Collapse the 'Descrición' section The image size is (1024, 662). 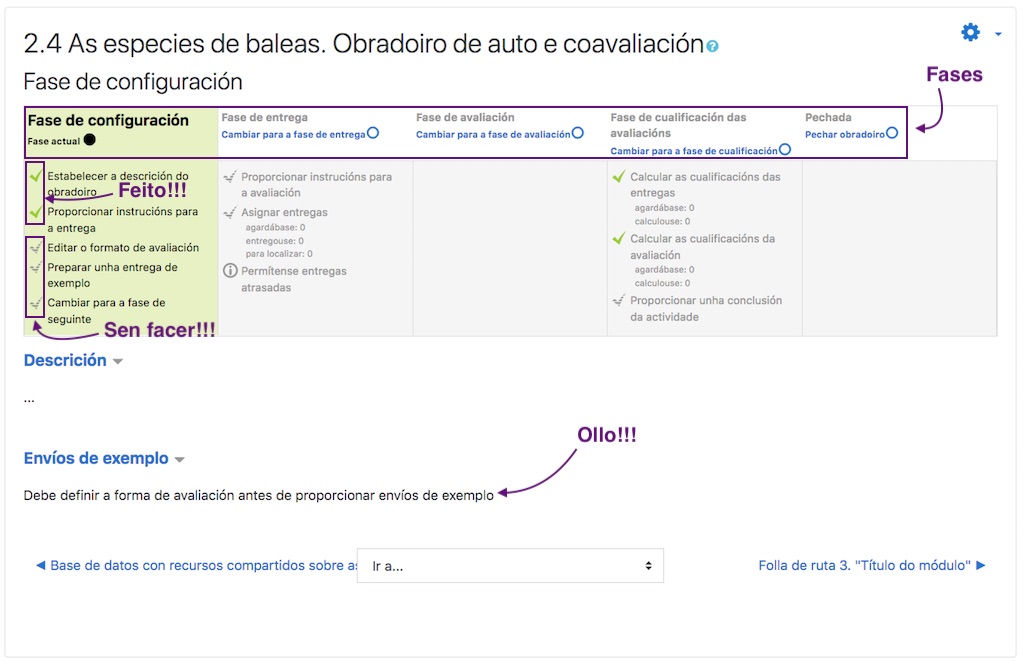pyautogui.click(x=118, y=361)
